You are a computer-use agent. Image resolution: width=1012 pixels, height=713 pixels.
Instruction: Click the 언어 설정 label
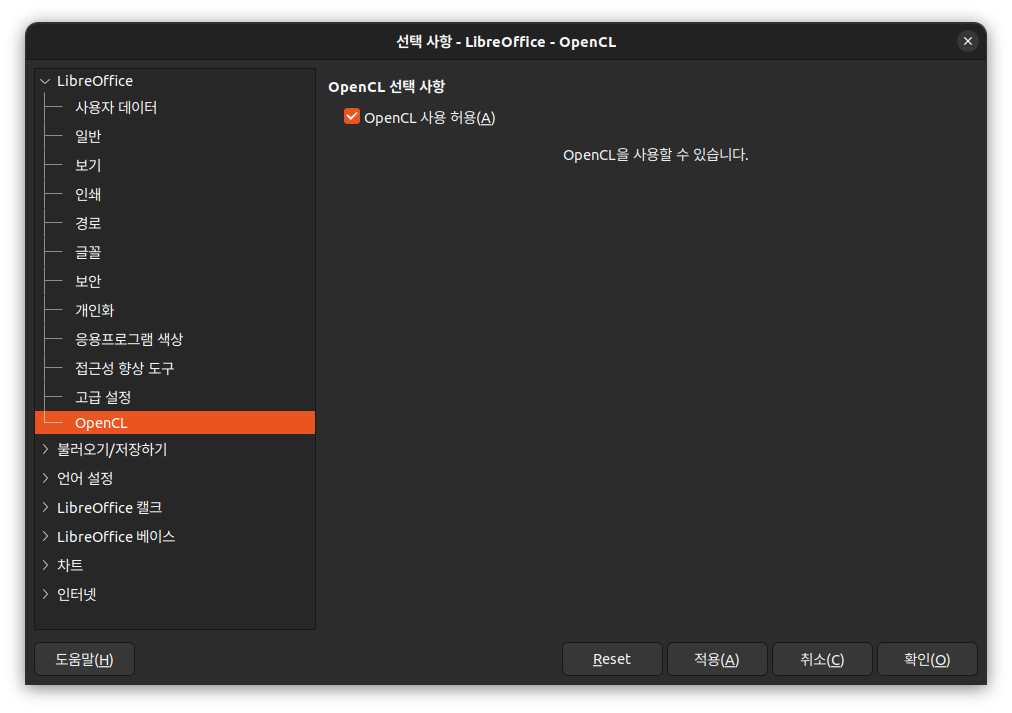tap(85, 479)
